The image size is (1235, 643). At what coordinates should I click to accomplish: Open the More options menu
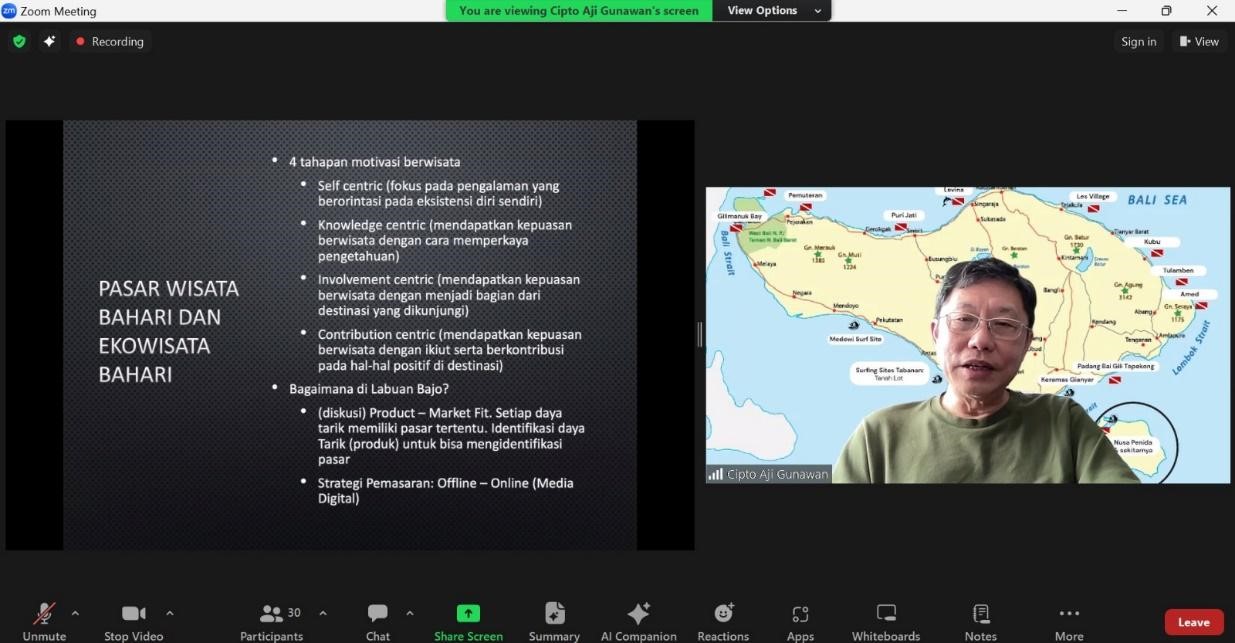[x=1069, y=621]
